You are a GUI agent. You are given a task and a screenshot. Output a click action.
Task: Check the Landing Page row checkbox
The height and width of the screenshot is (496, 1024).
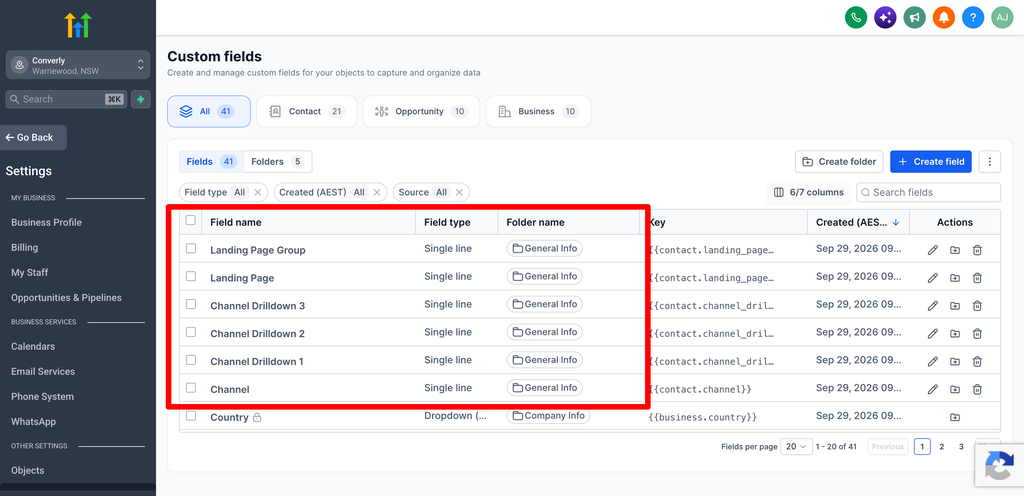tap(191, 276)
